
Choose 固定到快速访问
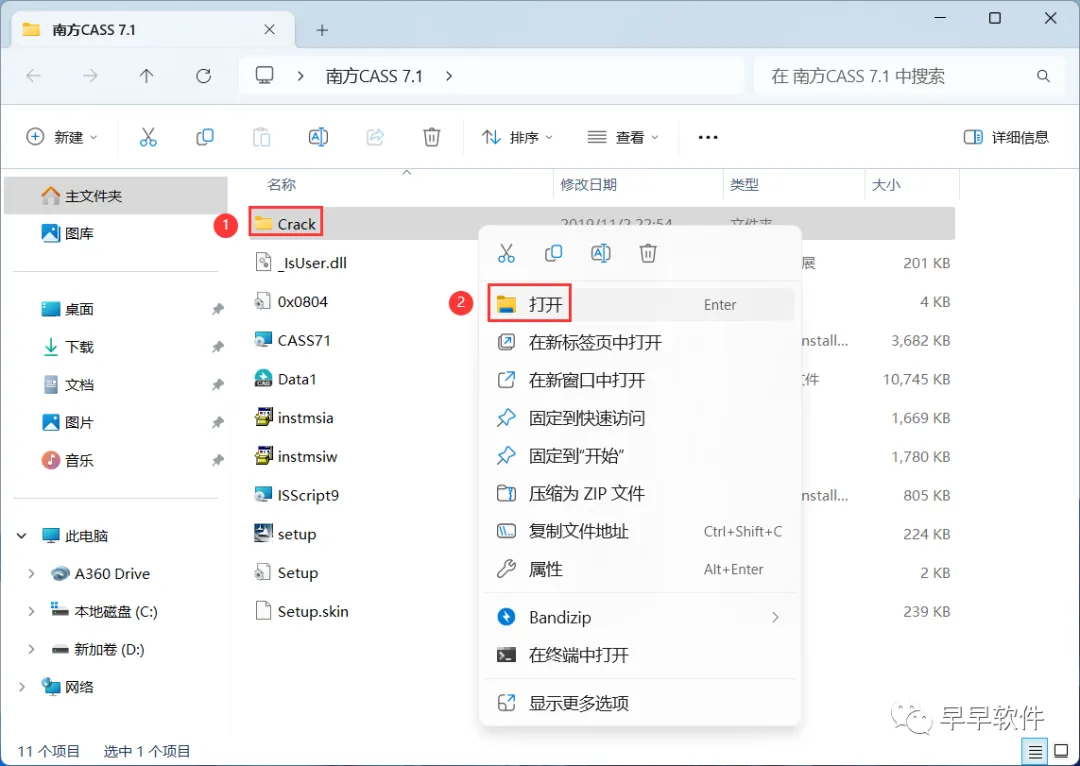640,418
